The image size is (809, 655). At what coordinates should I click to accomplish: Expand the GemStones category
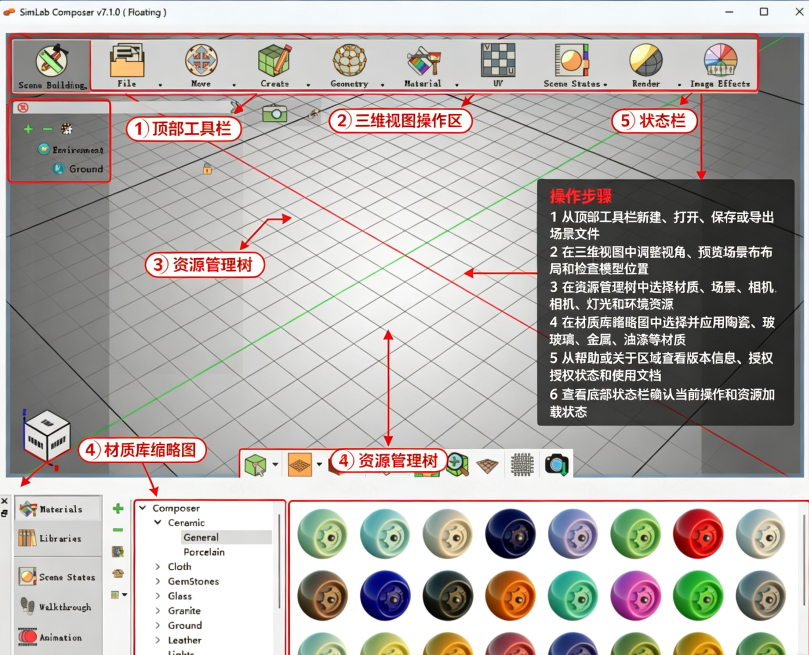click(x=158, y=581)
